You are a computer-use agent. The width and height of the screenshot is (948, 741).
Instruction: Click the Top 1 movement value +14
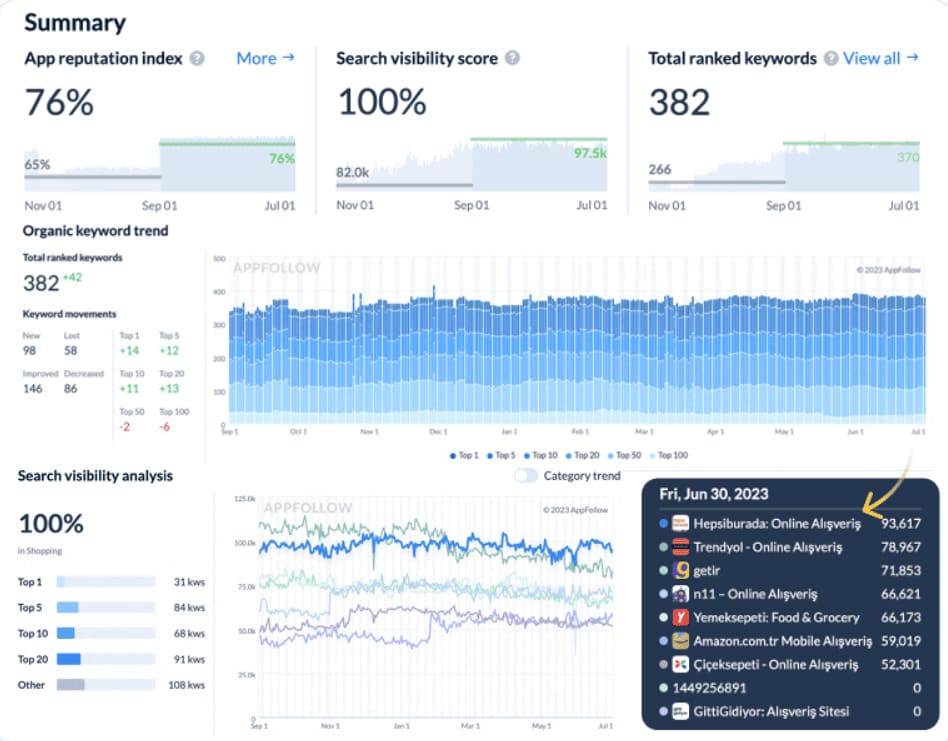[129, 351]
